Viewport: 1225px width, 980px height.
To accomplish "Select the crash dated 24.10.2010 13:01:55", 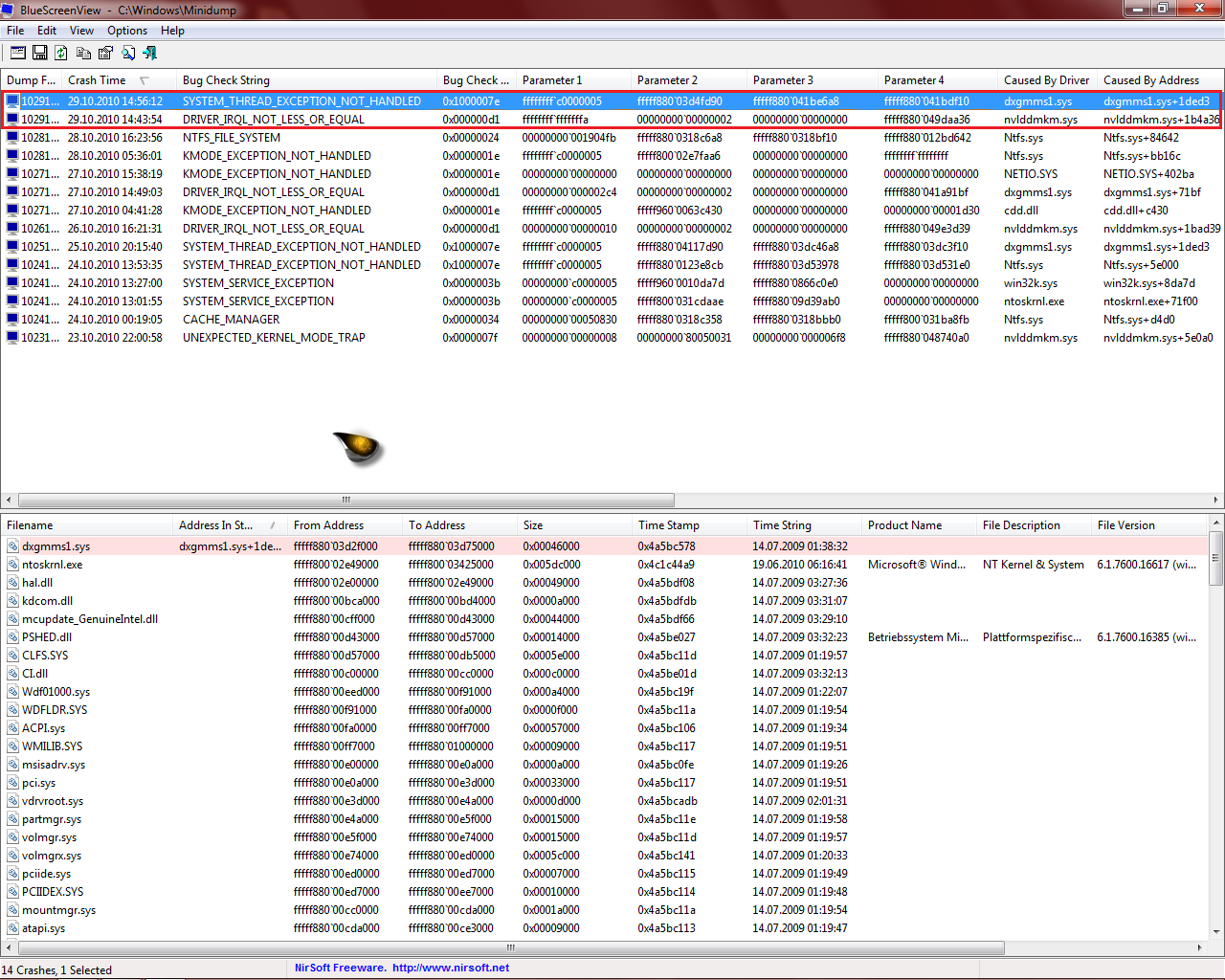I will [x=612, y=301].
